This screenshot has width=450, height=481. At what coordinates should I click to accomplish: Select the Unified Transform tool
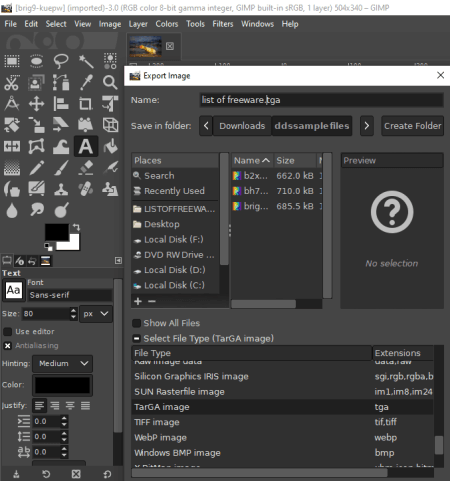pyautogui.click(x=110, y=104)
